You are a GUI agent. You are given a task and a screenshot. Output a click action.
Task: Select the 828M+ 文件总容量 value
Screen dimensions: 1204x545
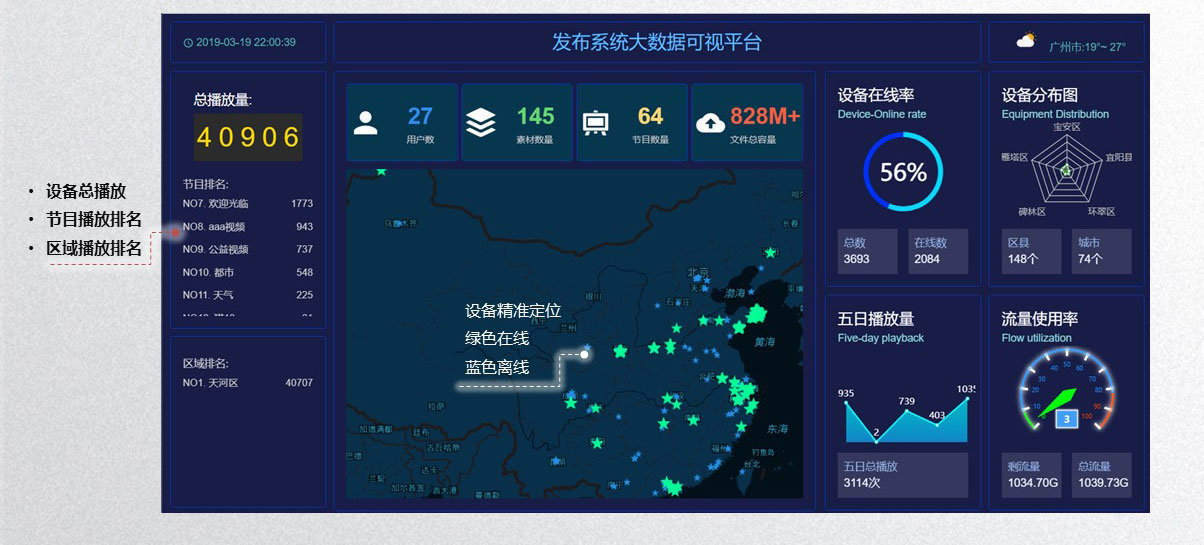[x=765, y=117]
